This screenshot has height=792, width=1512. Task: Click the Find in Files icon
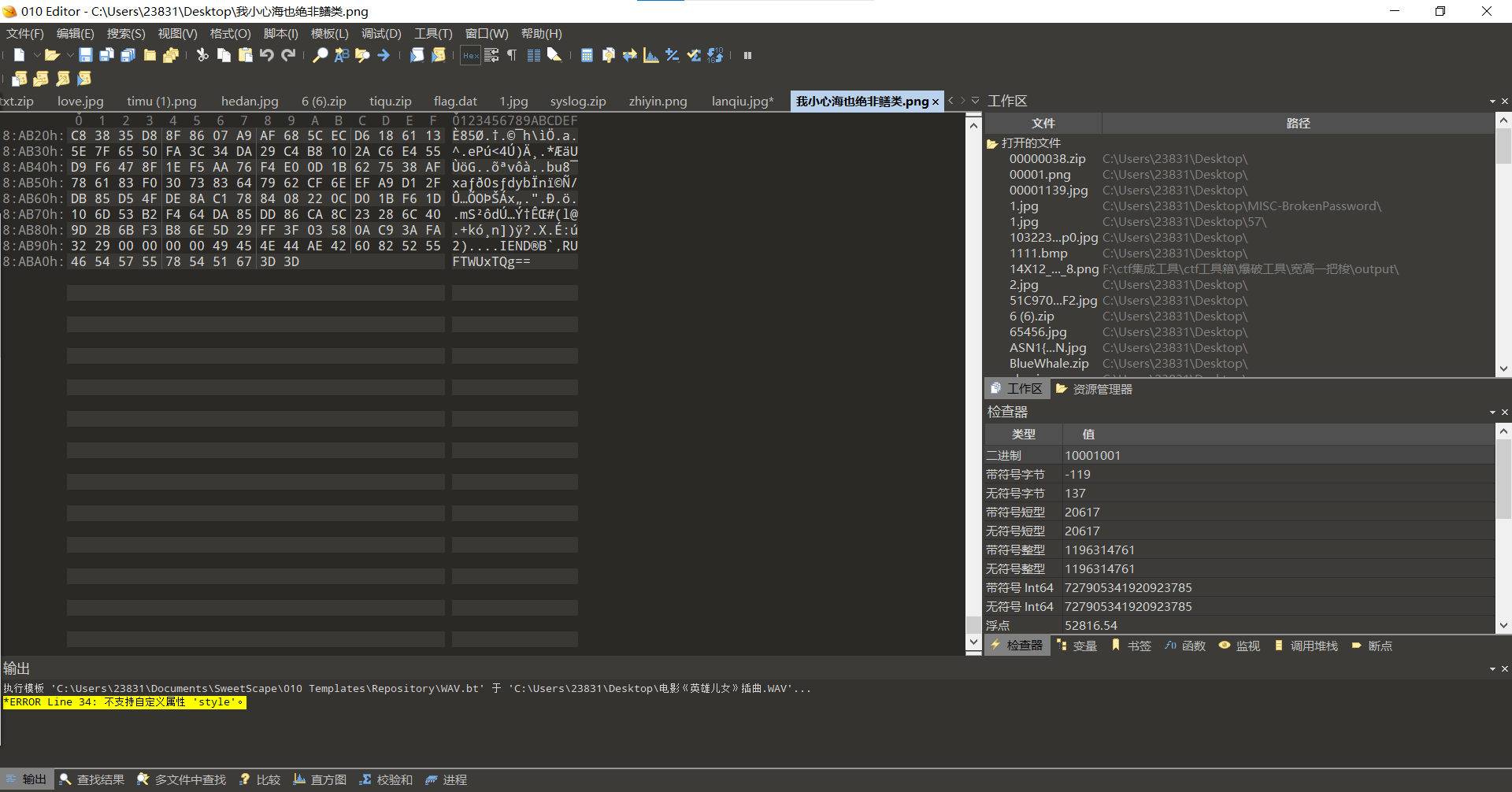click(362, 55)
